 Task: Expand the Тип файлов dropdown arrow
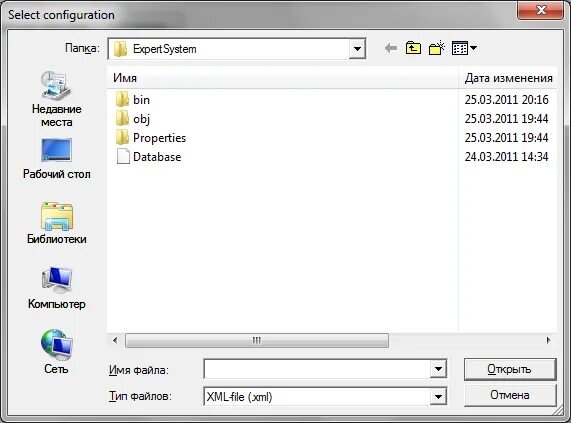tap(438, 396)
